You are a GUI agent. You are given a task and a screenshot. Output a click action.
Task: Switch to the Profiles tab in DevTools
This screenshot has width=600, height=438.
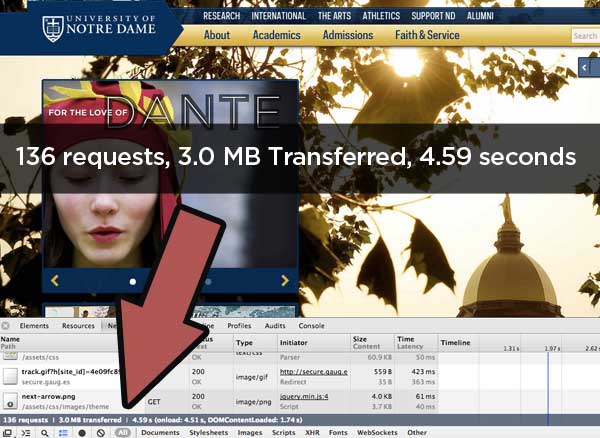pyautogui.click(x=239, y=326)
